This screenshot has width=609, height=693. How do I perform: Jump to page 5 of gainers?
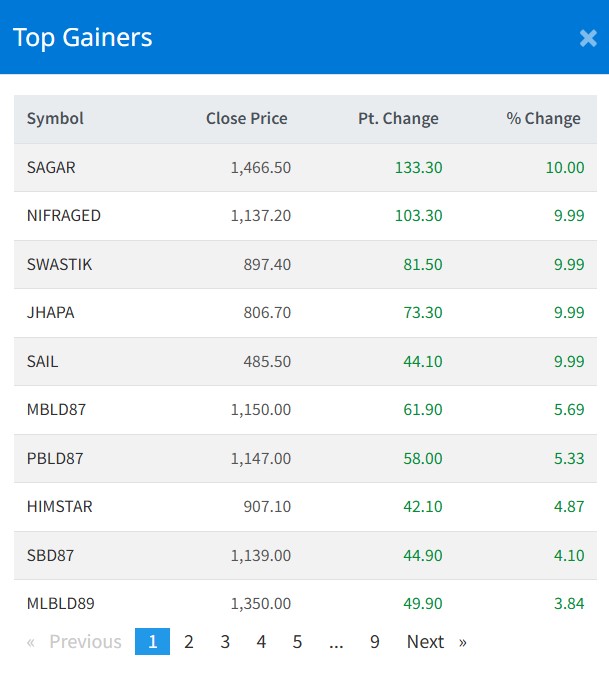pos(297,642)
